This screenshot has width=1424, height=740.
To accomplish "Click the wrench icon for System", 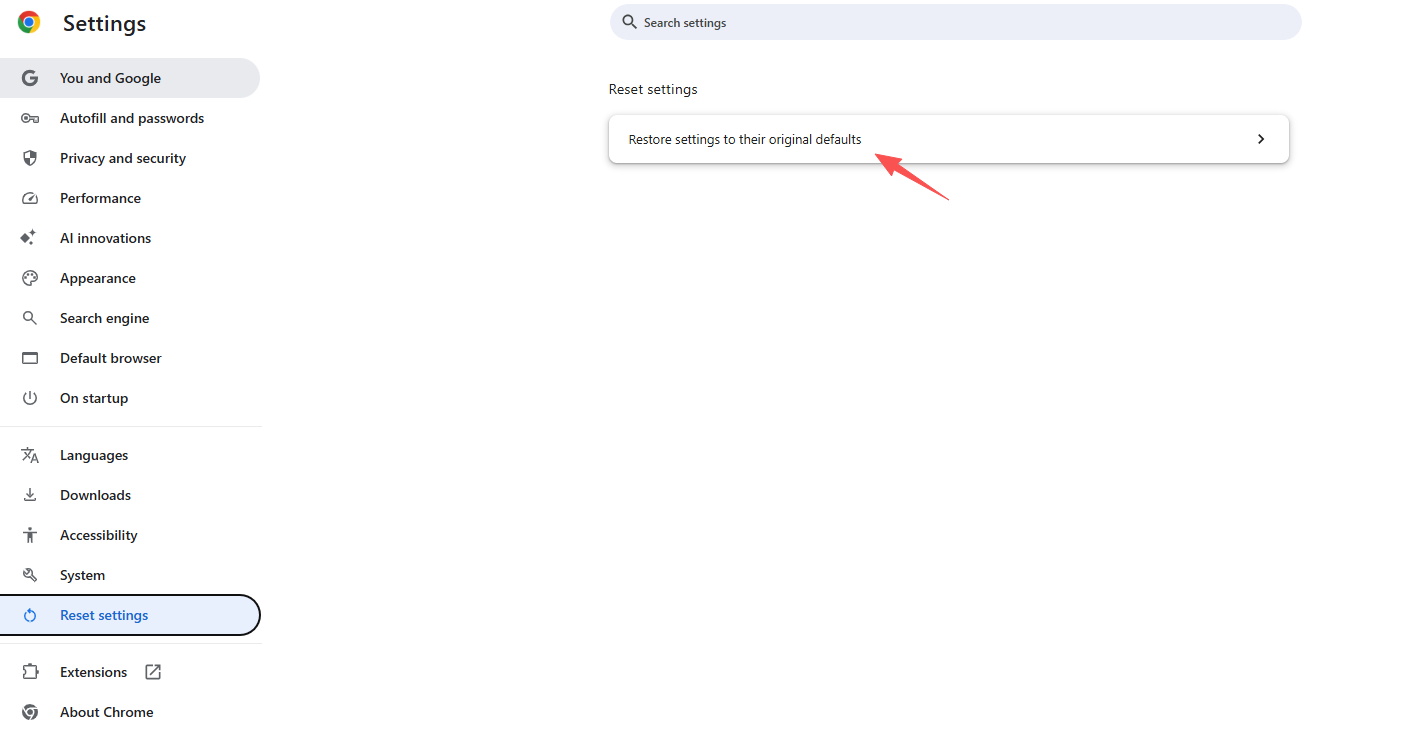I will click(30, 575).
